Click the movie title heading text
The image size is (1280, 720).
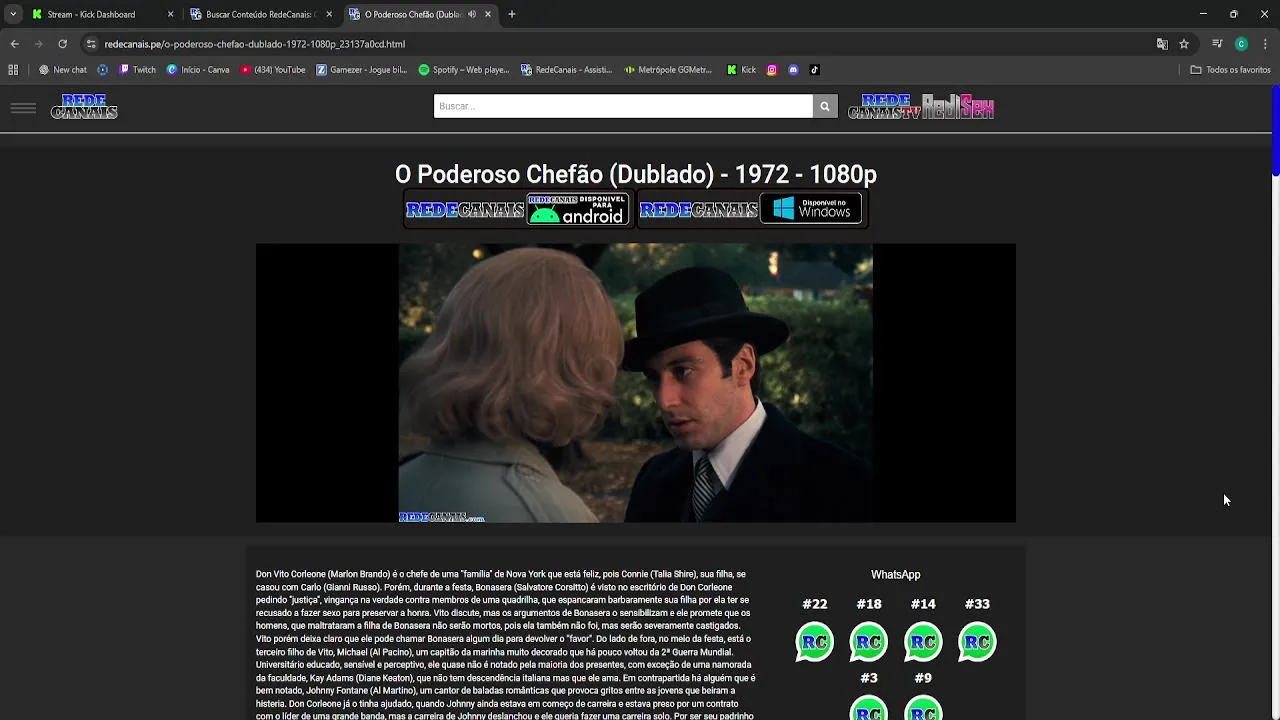coord(636,174)
